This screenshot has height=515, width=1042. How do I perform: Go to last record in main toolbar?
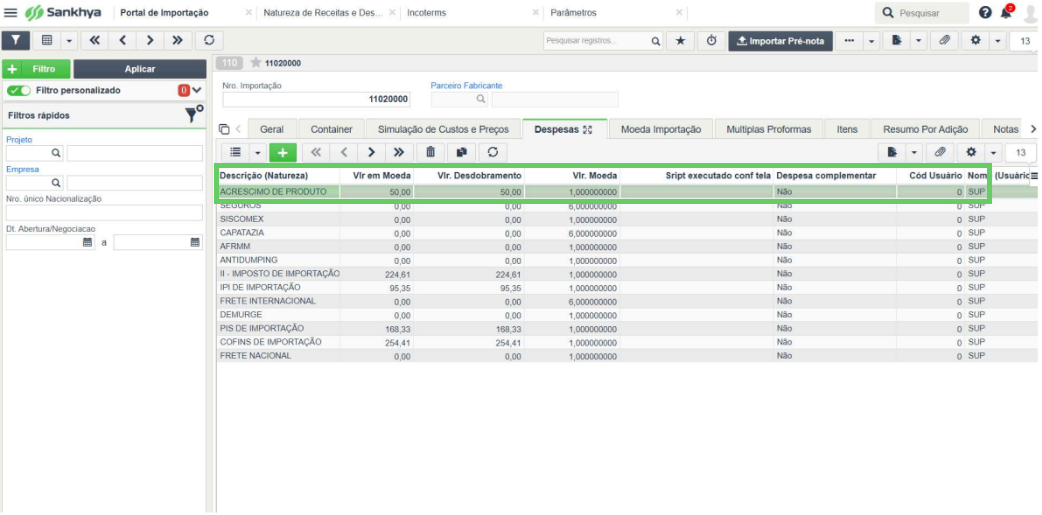click(x=177, y=41)
